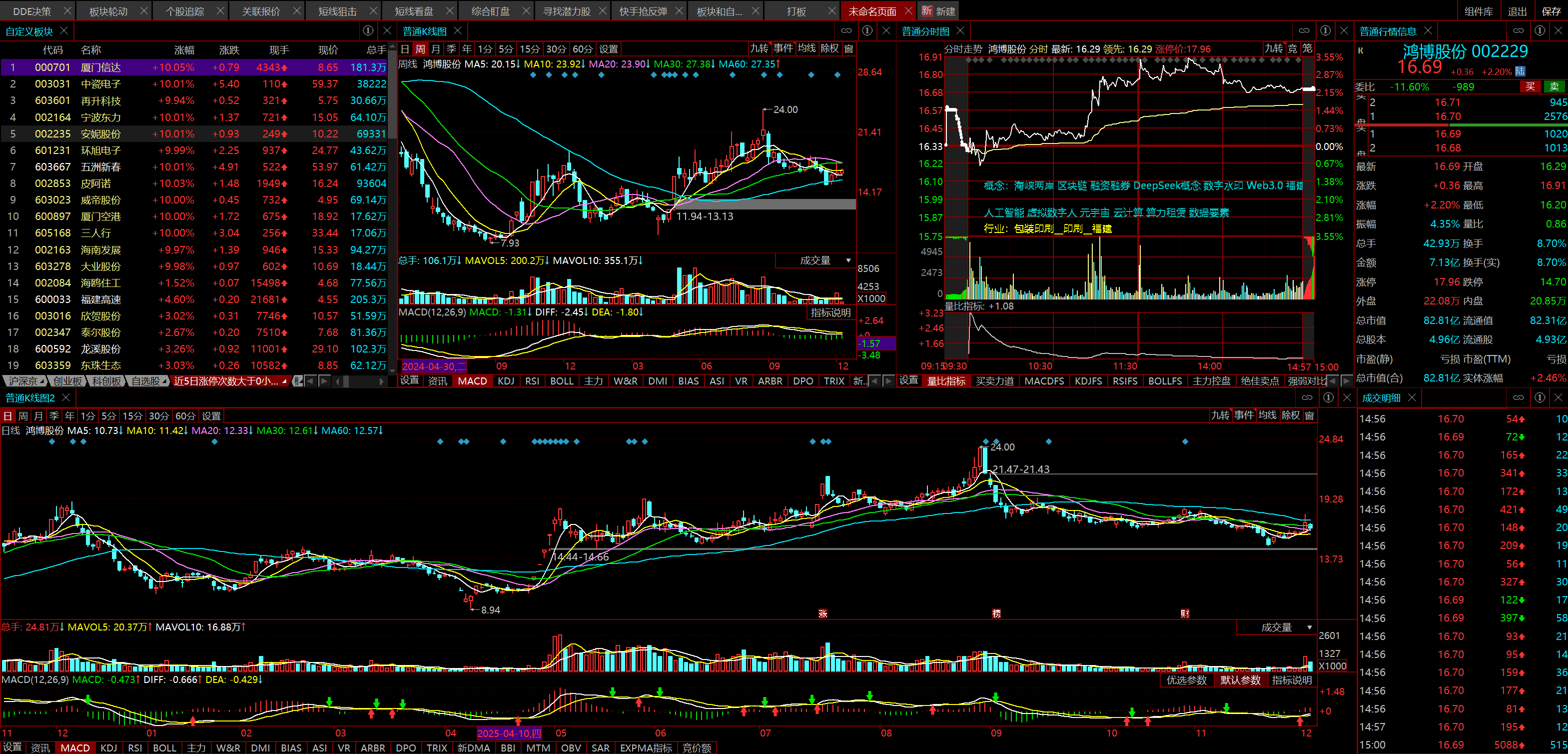Switch to 短线狙击 page tab
1568x754 pixels.
(x=337, y=11)
